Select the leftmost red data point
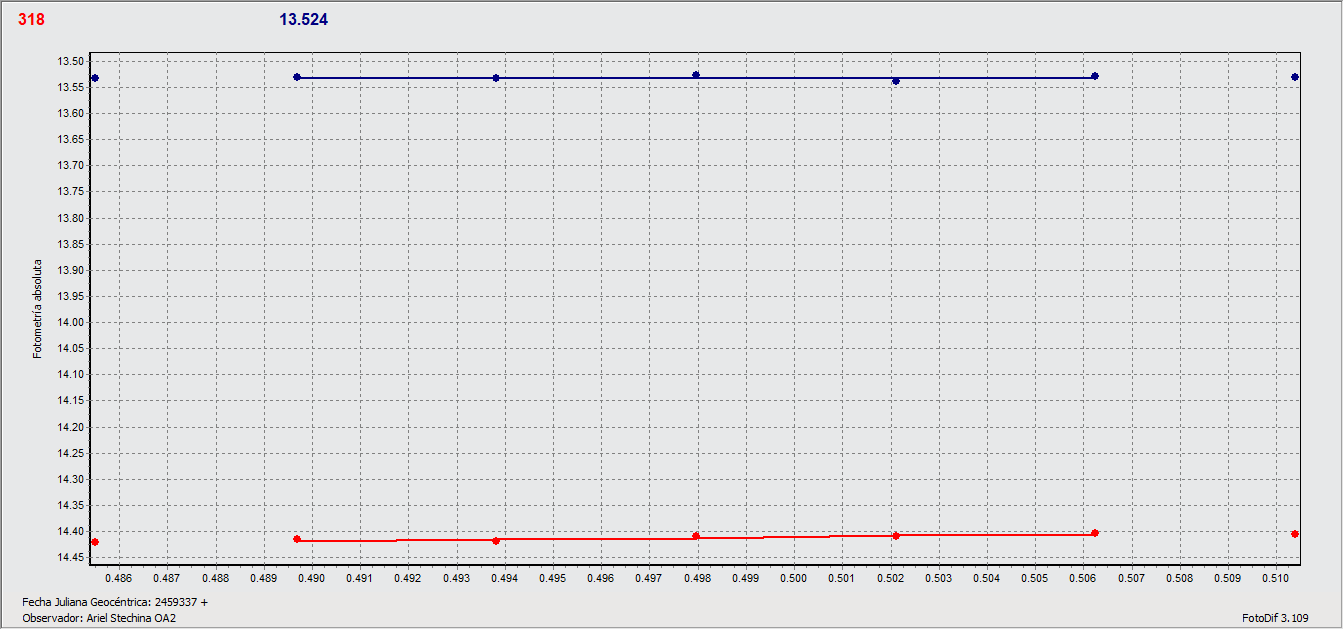 coord(95,541)
